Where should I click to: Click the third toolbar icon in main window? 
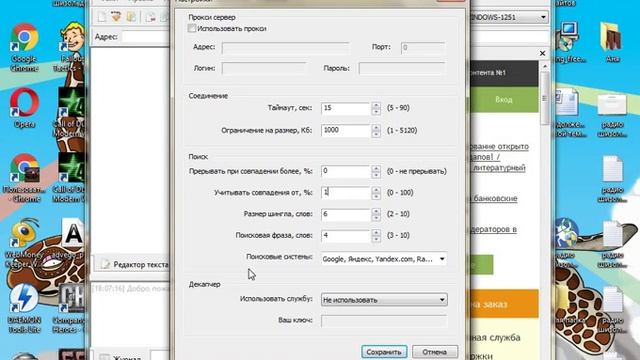point(131,17)
